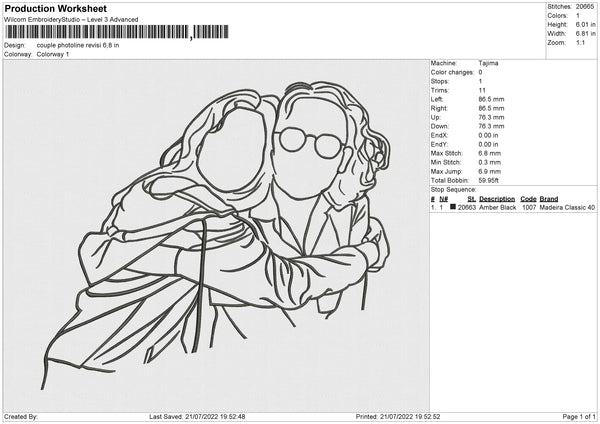Image resolution: width=600 pixels, height=424 pixels.
Task: Click the black thread color swatch
Action: pyautogui.click(x=453, y=207)
